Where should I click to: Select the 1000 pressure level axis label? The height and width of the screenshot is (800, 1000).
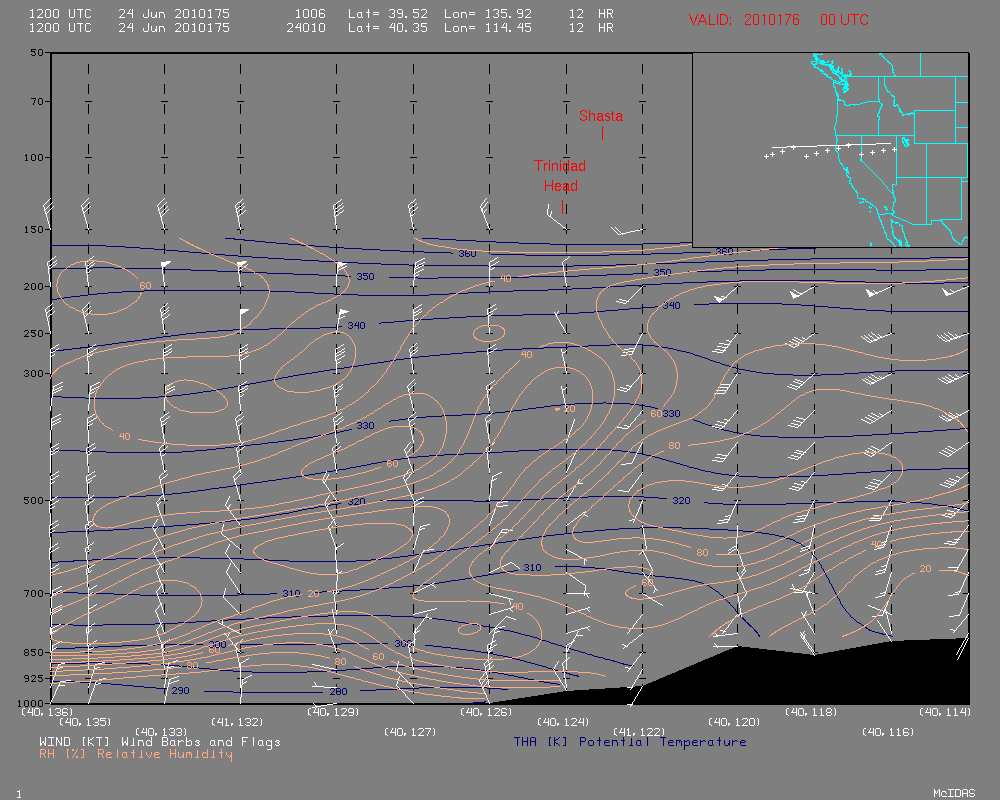[31, 703]
